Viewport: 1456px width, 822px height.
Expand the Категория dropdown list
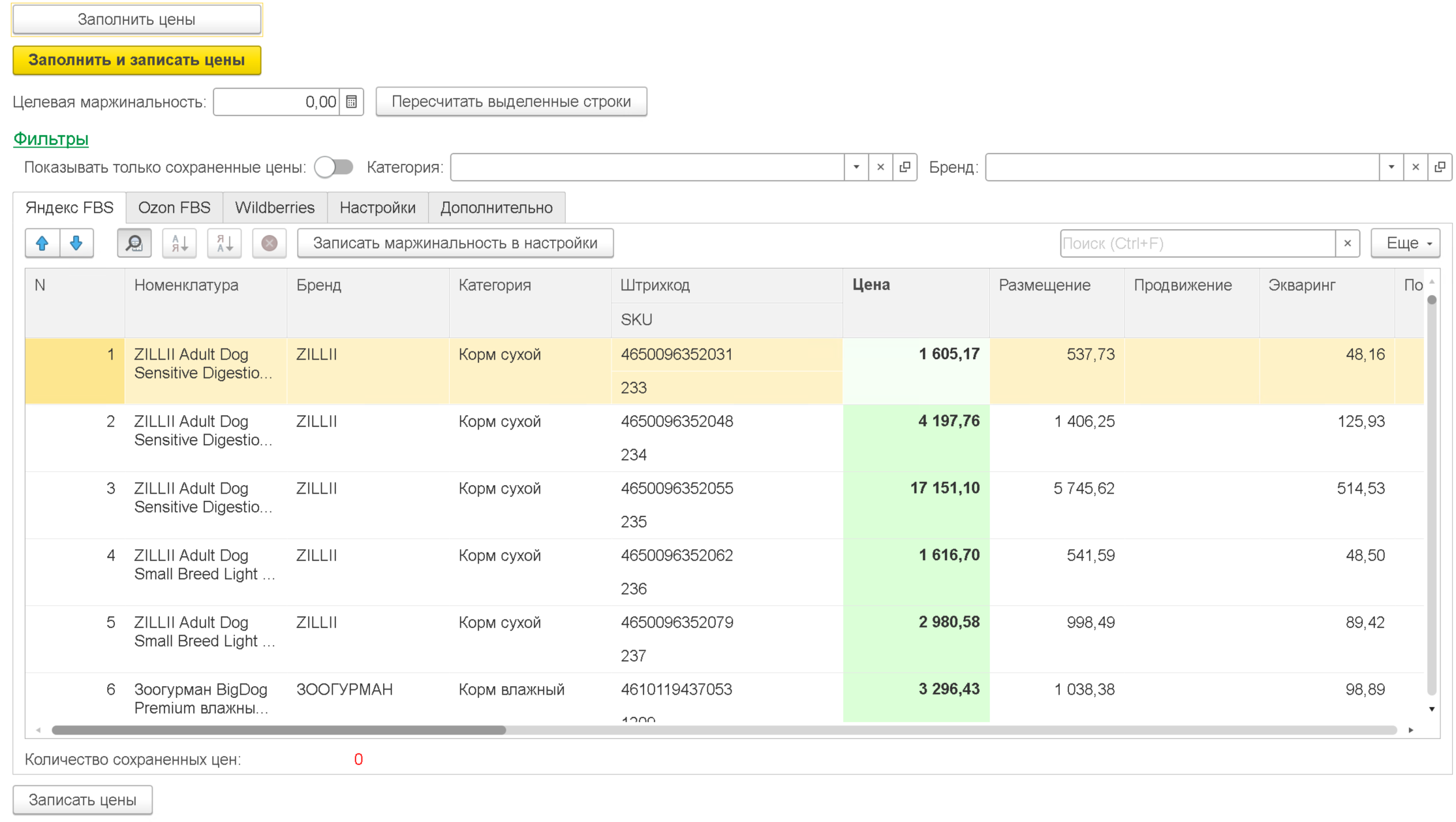tap(856, 167)
